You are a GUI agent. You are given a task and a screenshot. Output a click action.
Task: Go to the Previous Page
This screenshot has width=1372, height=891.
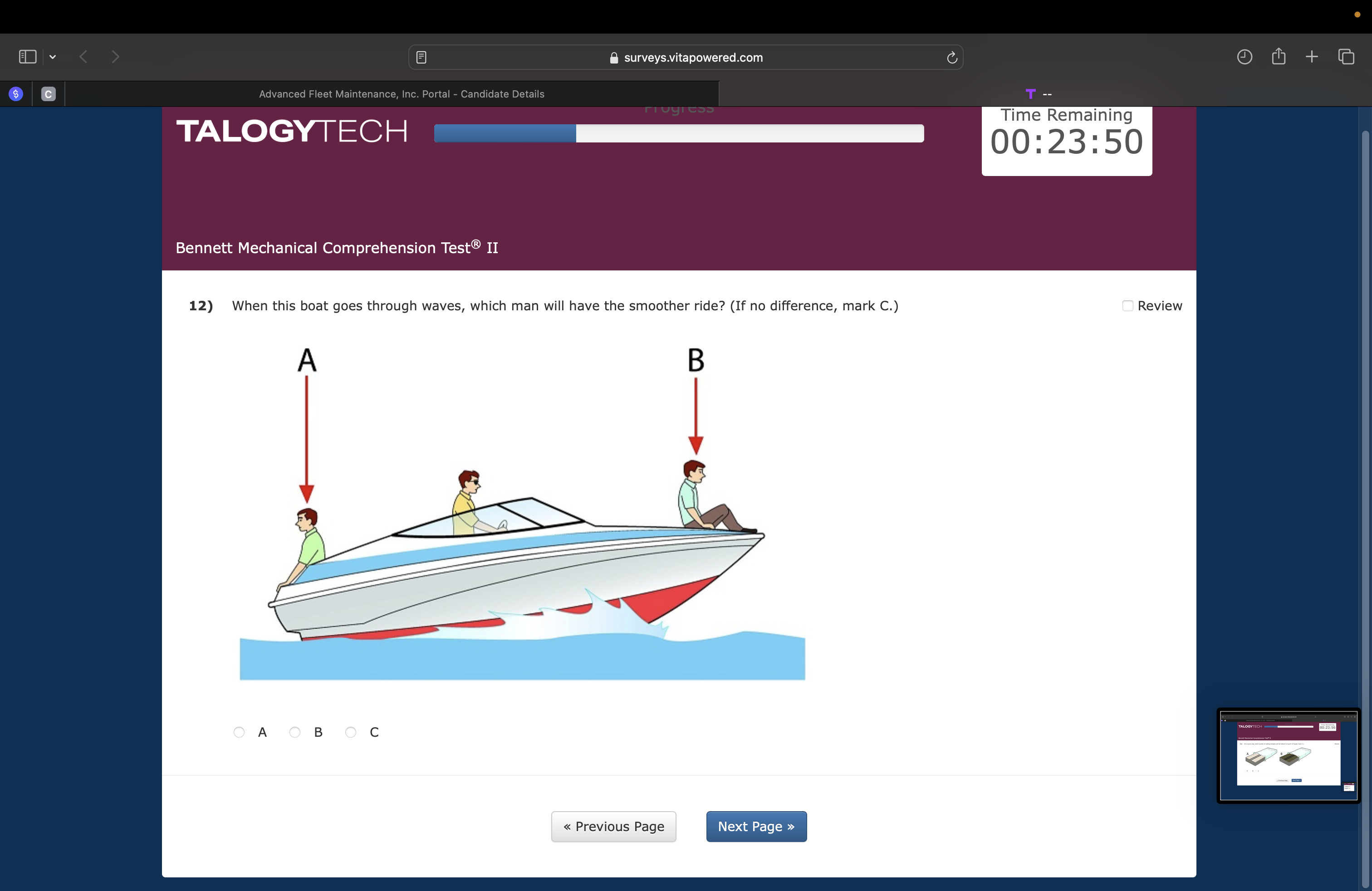pyautogui.click(x=613, y=827)
